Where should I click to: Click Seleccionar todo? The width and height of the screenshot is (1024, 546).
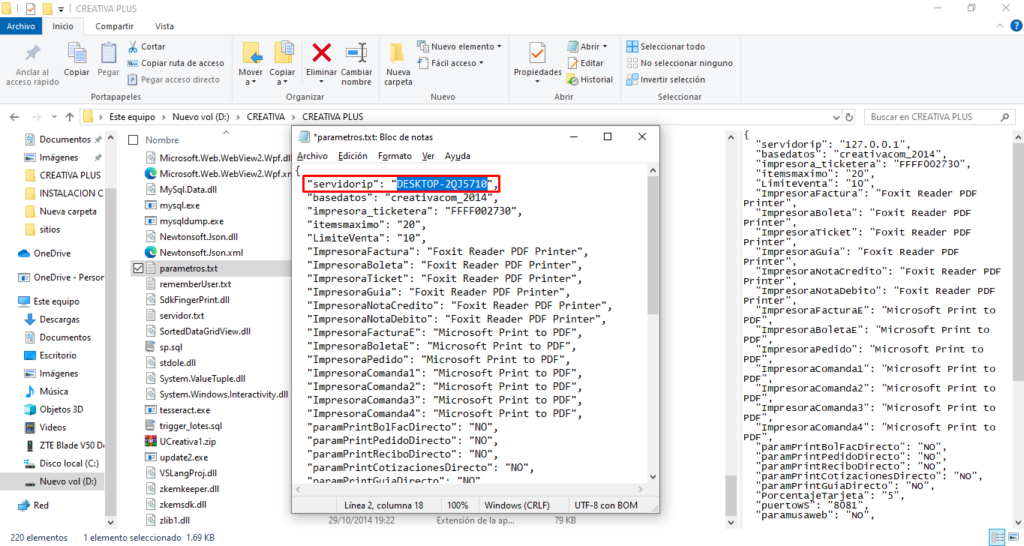coord(665,46)
